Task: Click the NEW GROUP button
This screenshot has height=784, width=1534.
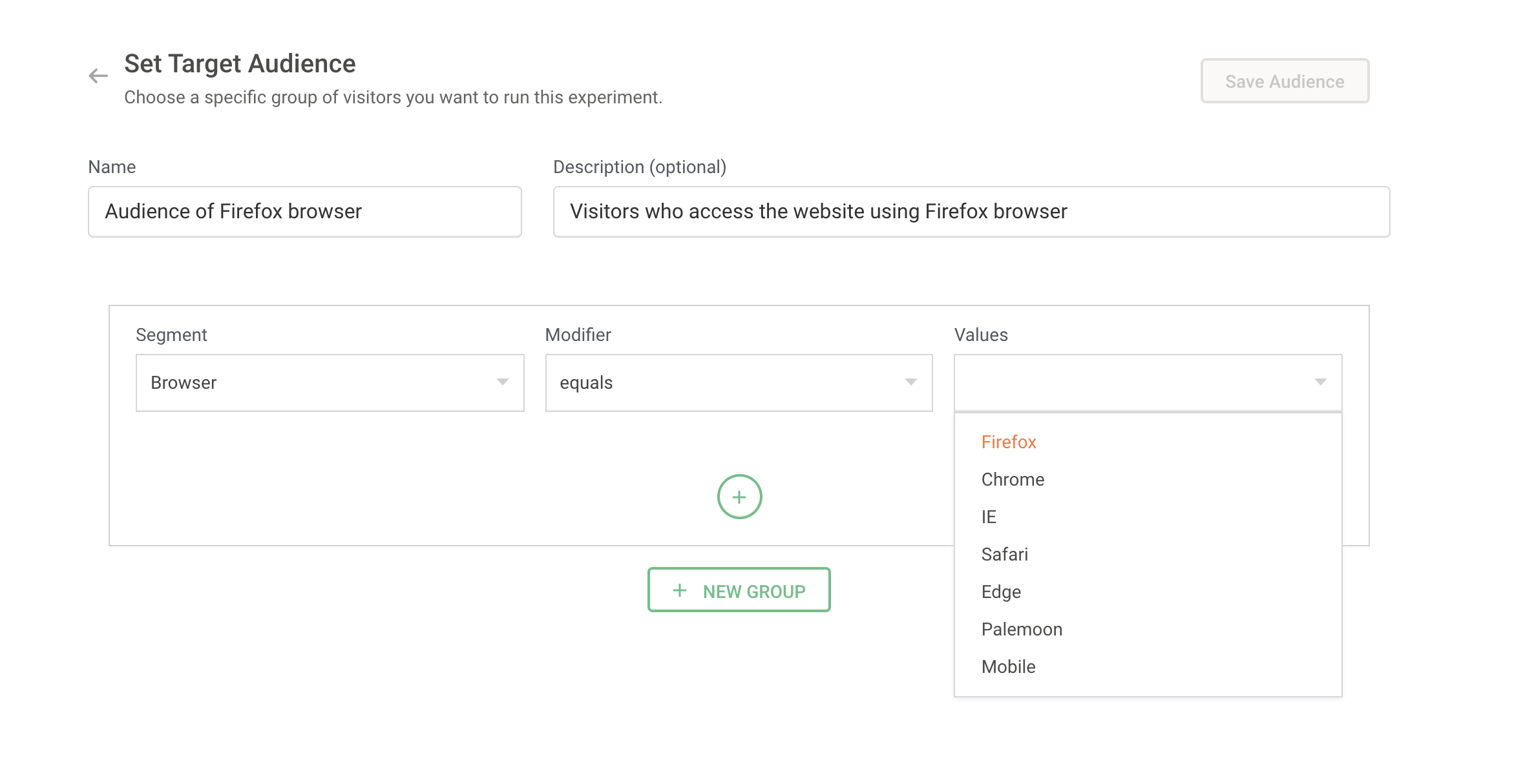Action: [739, 590]
